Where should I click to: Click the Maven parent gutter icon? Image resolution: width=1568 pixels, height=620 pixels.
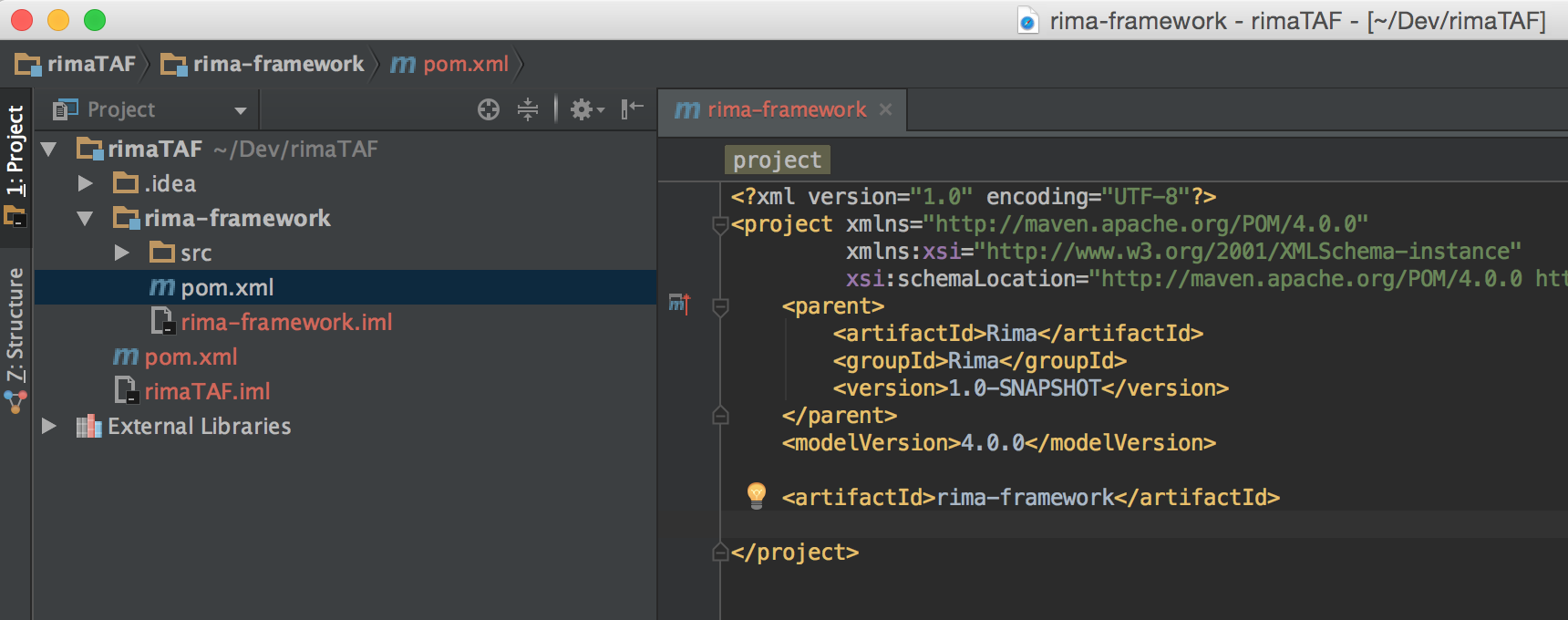click(679, 304)
